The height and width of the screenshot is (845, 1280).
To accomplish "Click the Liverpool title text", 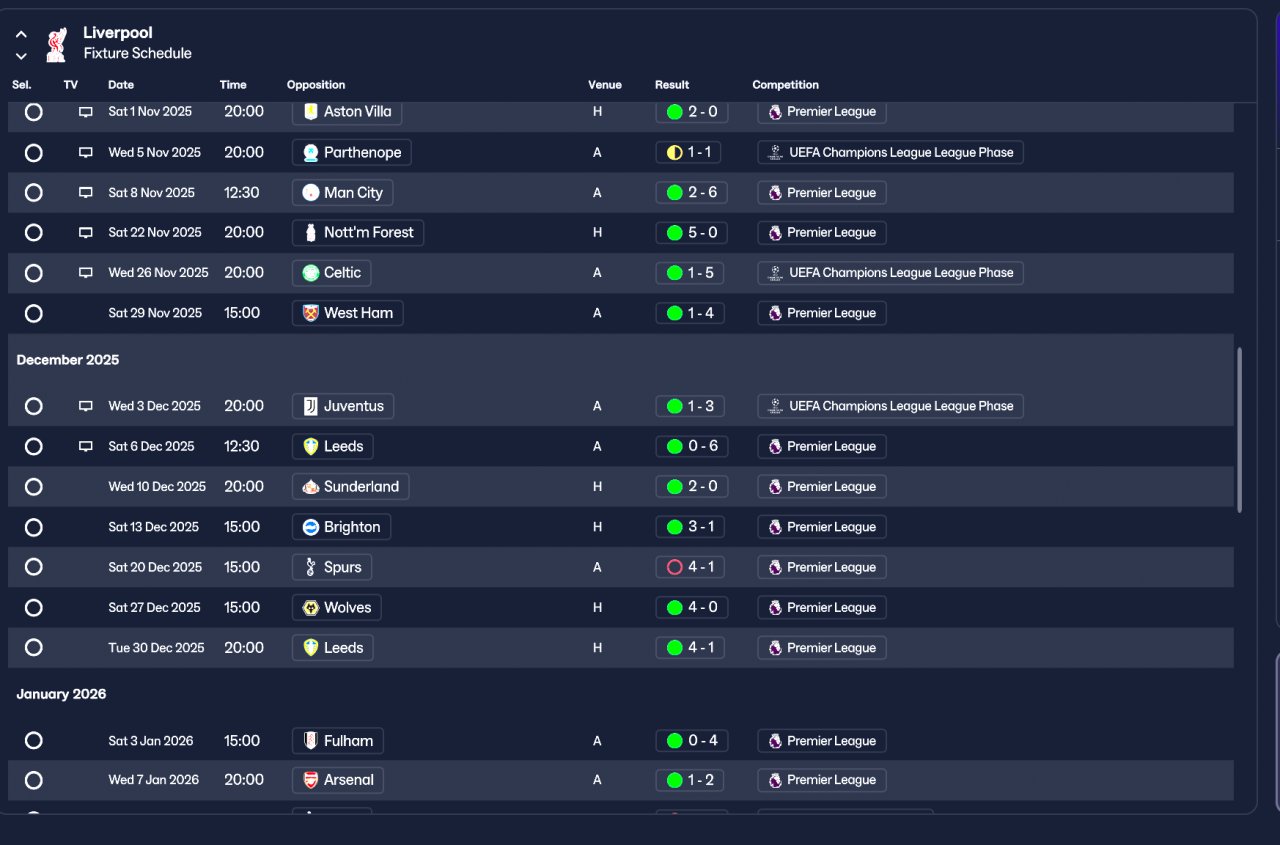I will [x=118, y=33].
